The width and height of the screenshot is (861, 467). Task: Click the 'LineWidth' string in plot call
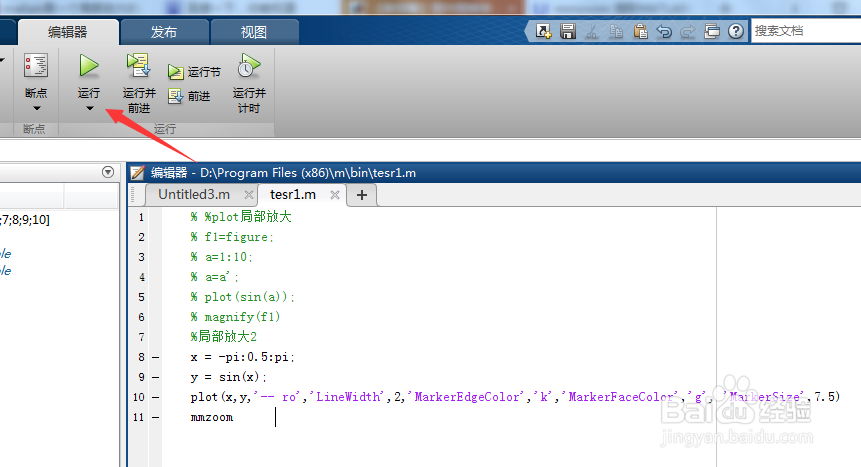click(x=348, y=397)
